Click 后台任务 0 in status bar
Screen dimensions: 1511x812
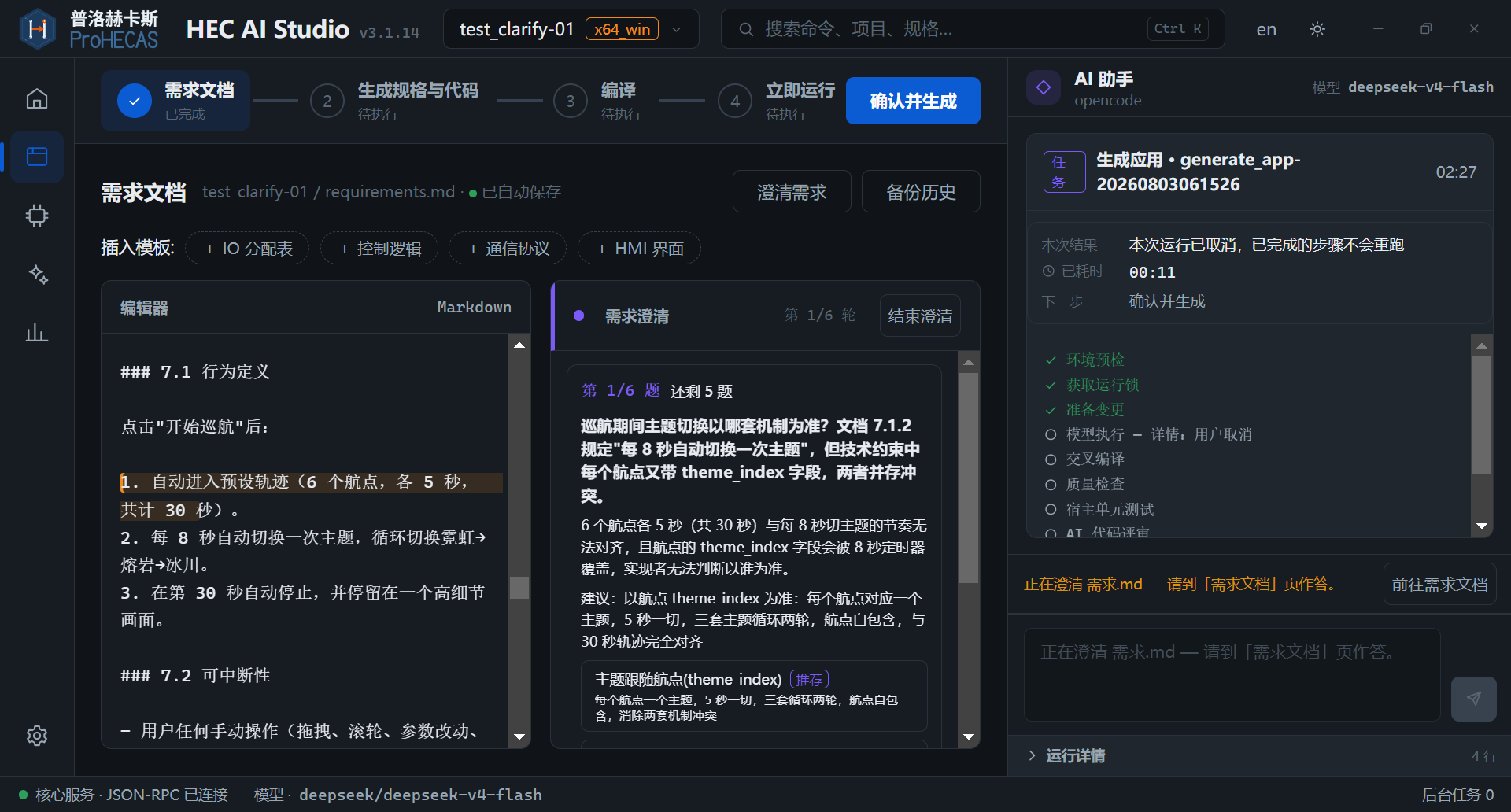pyautogui.click(x=1457, y=795)
